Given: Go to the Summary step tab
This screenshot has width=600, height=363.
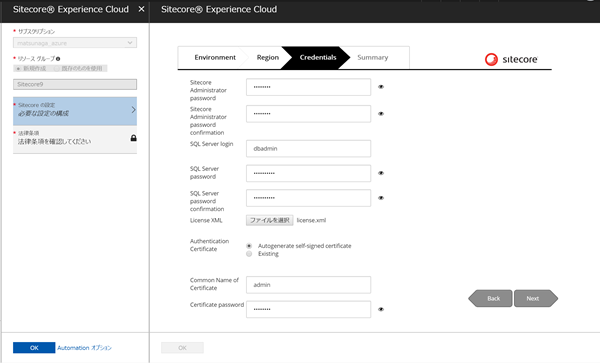Looking at the screenshot, I should pos(373,57).
